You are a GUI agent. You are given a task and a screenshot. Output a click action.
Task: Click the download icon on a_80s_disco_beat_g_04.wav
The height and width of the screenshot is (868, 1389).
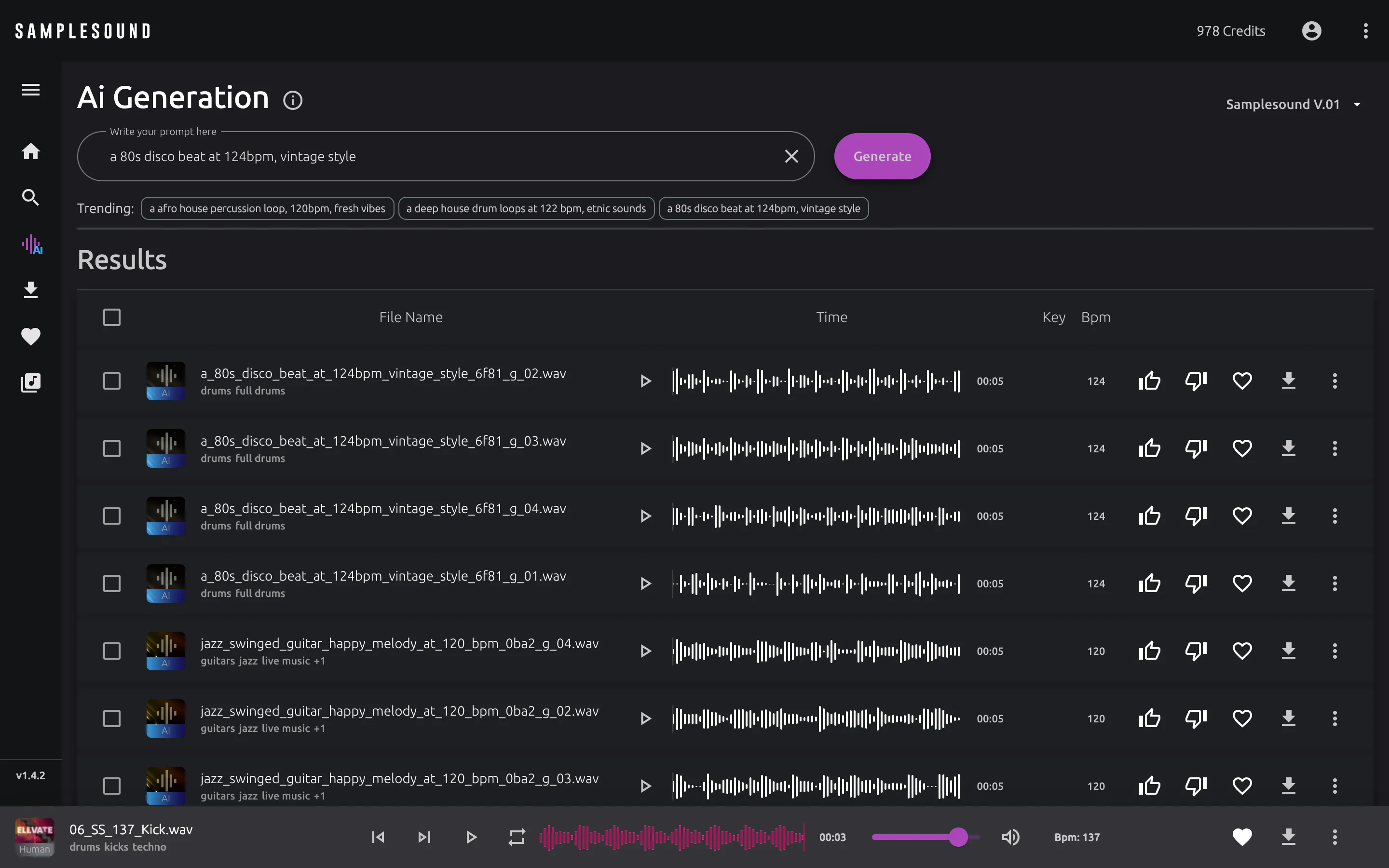(1288, 516)
